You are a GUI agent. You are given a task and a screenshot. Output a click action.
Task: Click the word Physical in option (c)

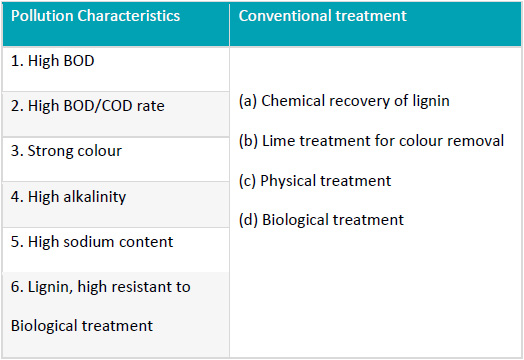tap(288, 181)
